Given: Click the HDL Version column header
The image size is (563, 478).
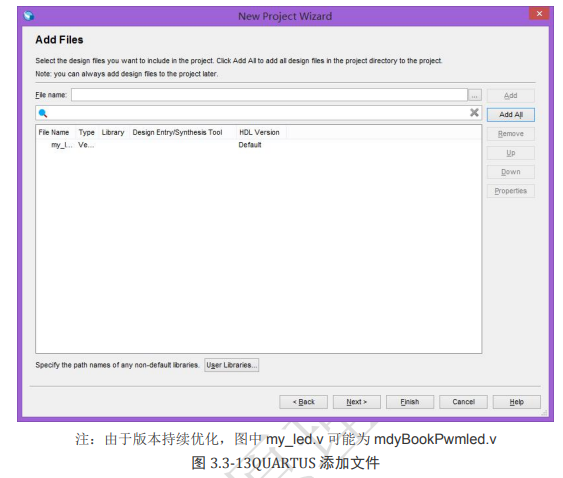Looking at the screenshot, I should [260, 133].
